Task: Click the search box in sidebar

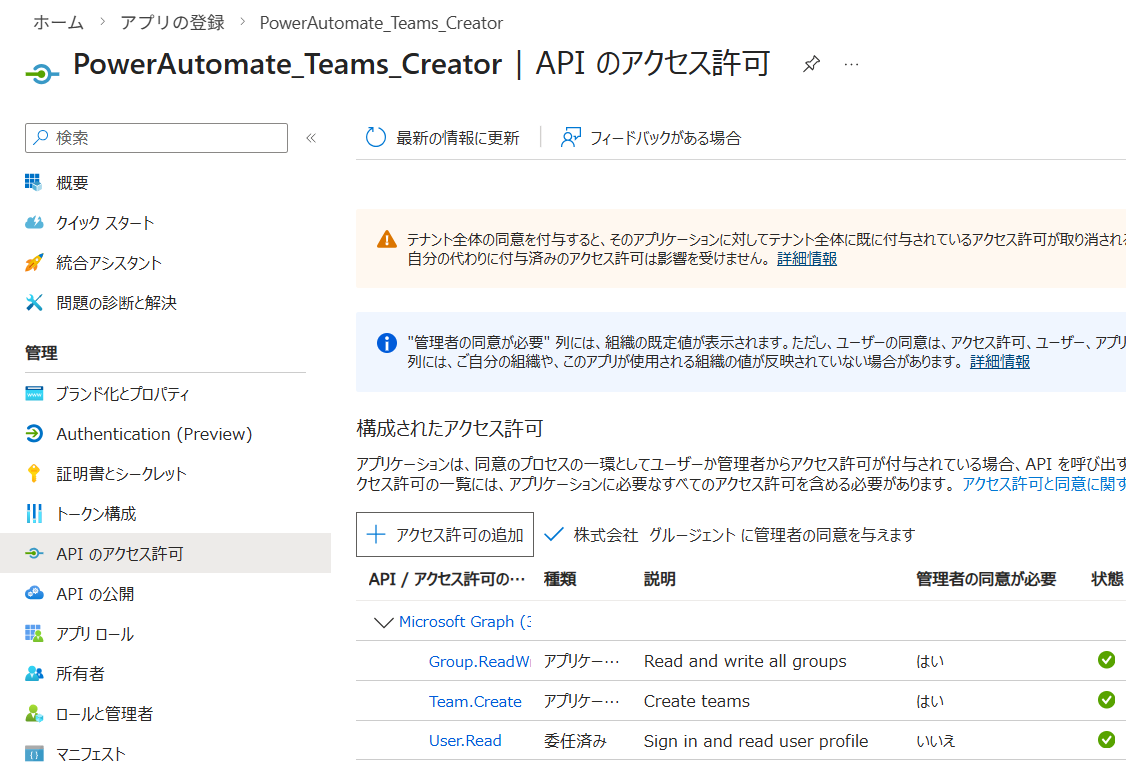Action: (x=160, y=138)
